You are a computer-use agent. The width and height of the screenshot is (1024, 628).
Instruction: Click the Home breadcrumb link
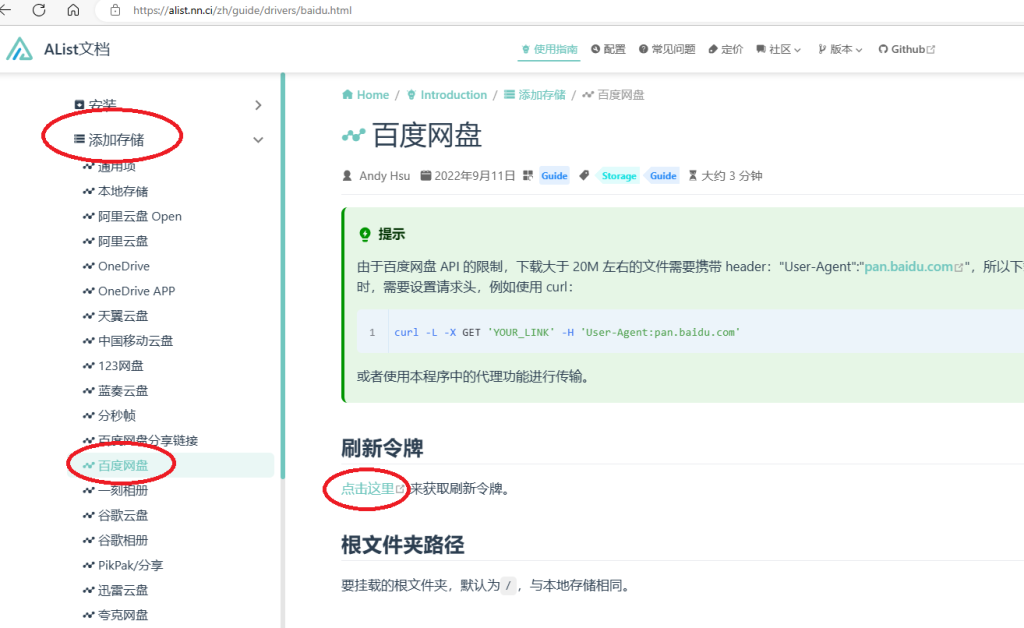point(365,95)
